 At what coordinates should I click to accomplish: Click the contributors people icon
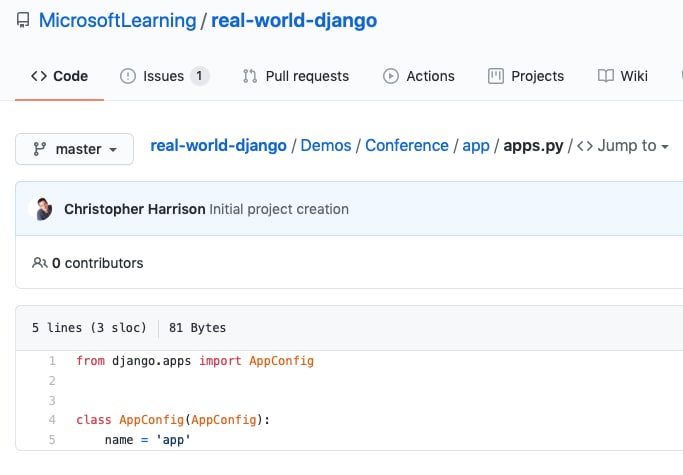pyautogui.click(x=40, y=263)
